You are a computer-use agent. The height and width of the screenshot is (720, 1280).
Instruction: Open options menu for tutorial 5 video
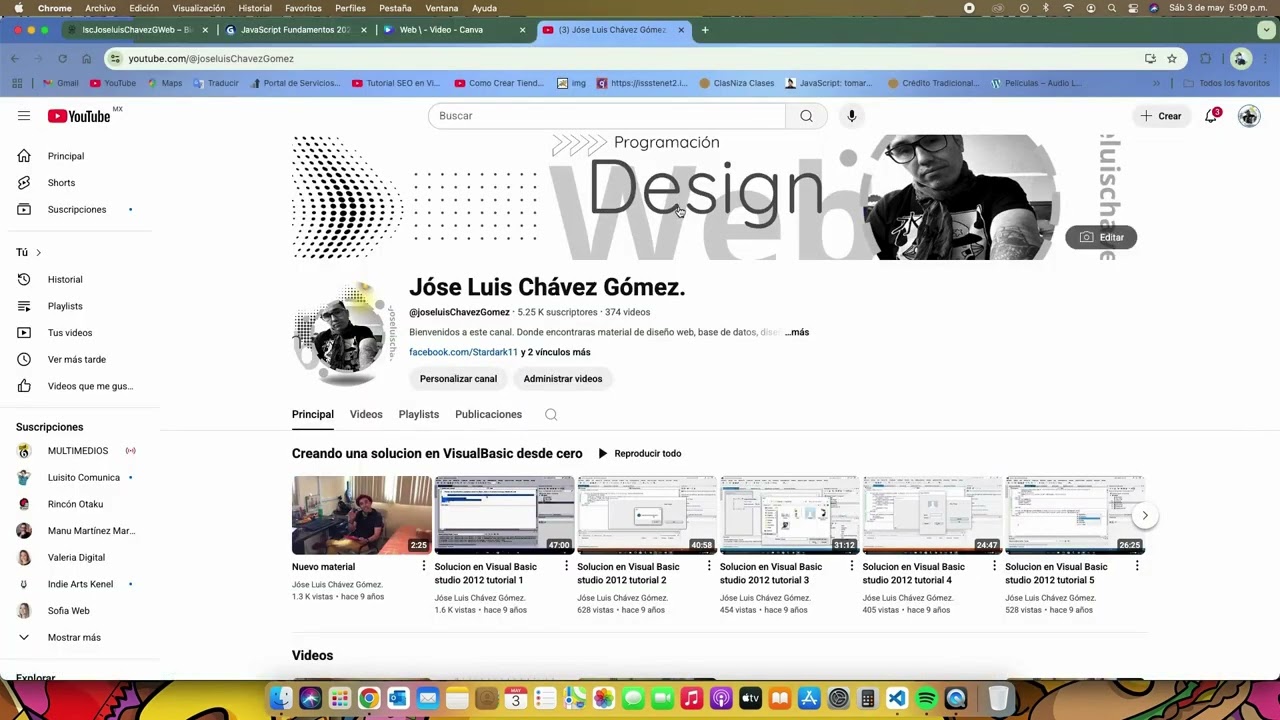coord(1137,567)
